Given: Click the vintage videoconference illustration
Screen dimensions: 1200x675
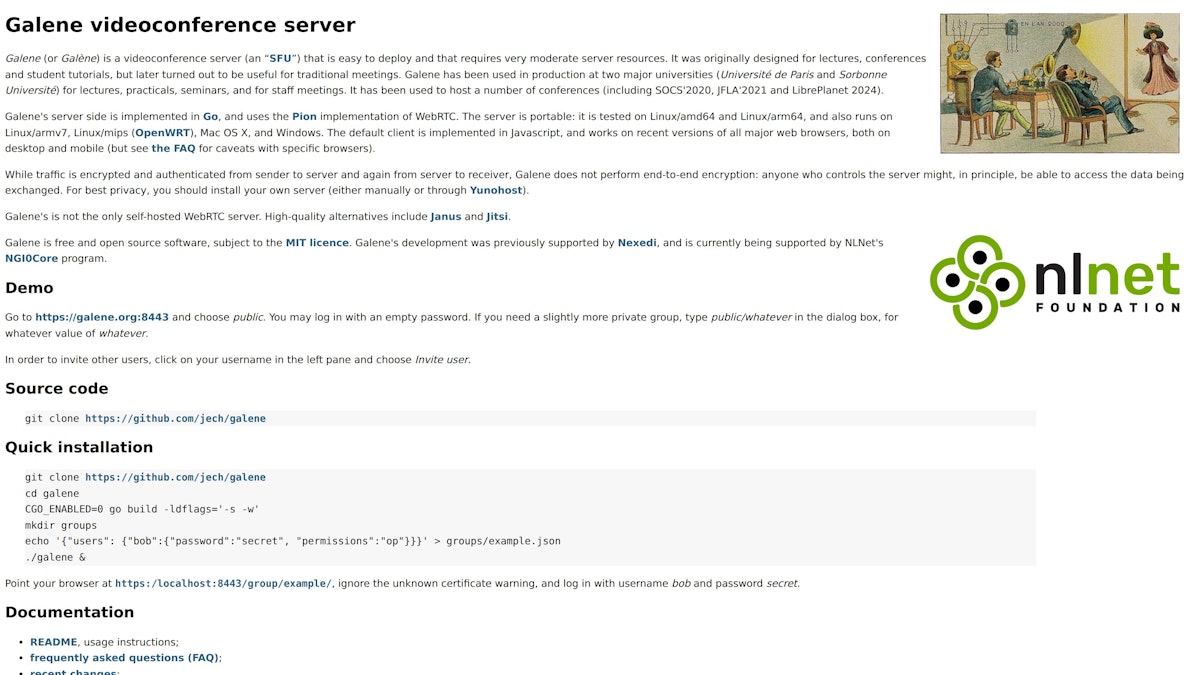Looking at the screenshot, I should coord(1059,83).
